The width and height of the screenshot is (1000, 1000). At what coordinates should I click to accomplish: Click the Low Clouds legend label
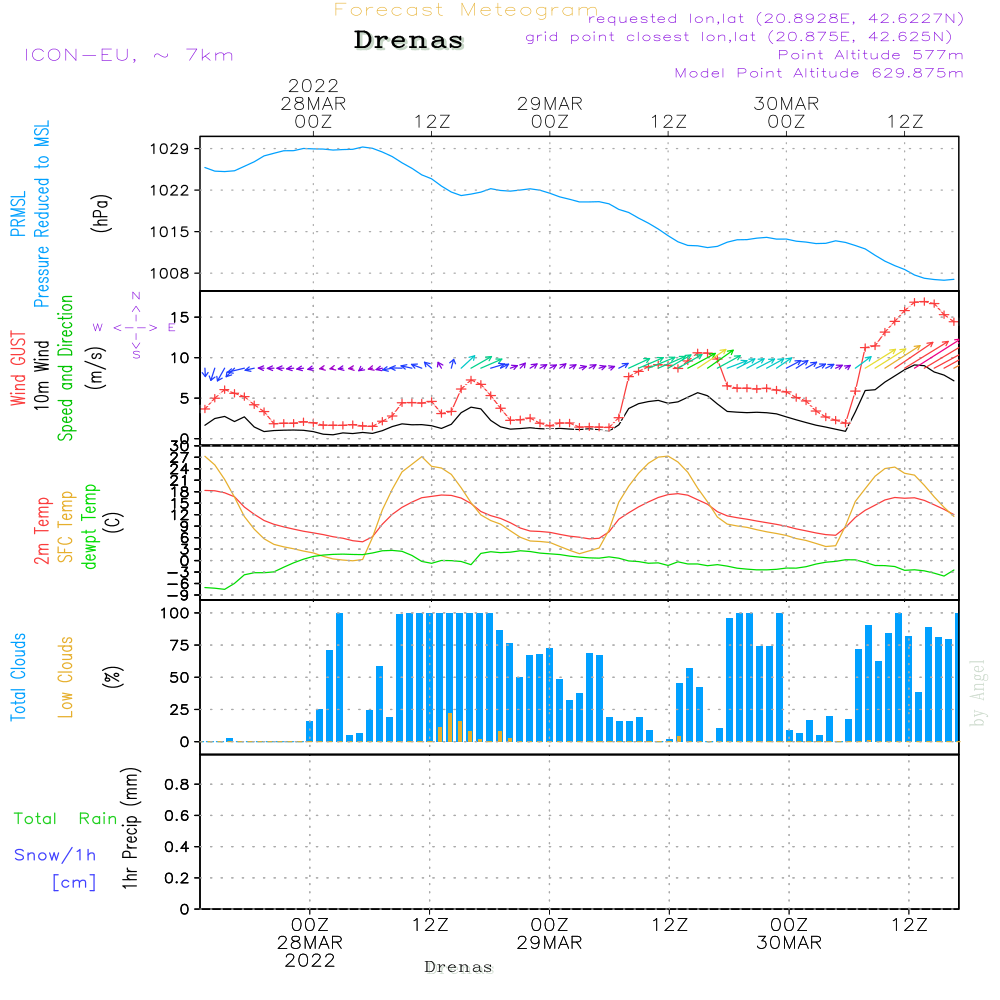(x=66, y=677)
